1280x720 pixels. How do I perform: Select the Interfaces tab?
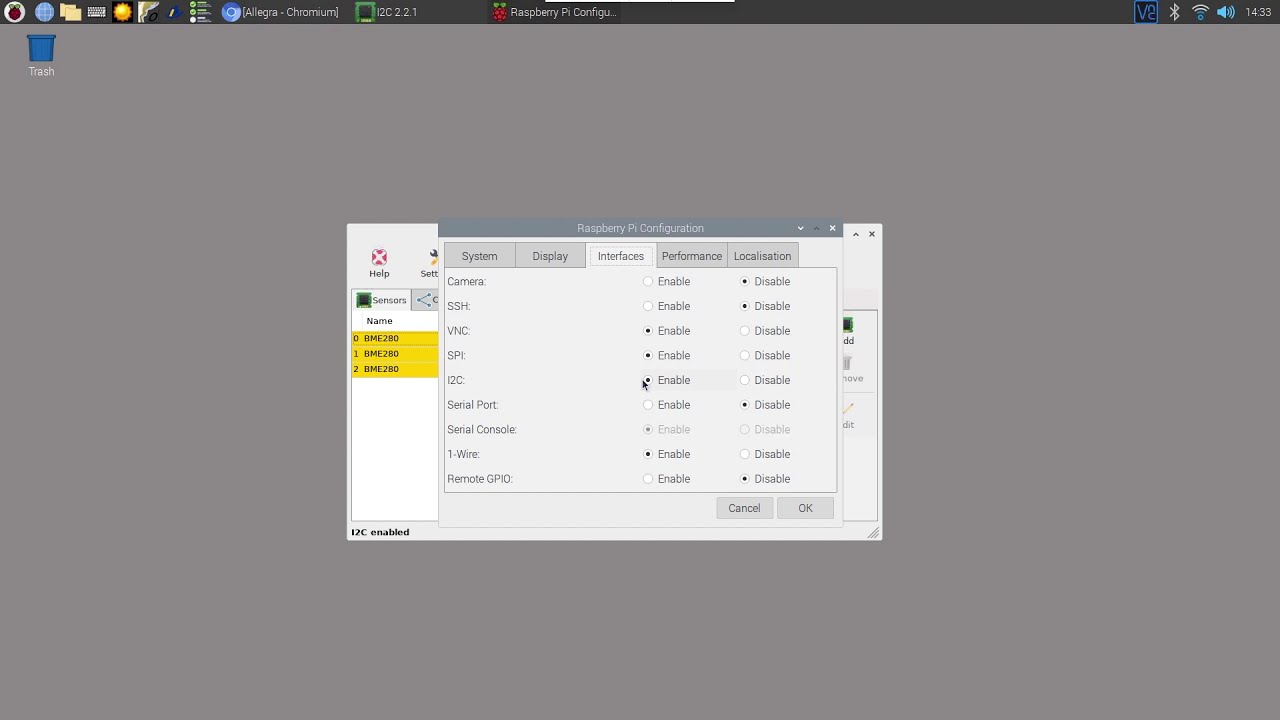[621, 256]
